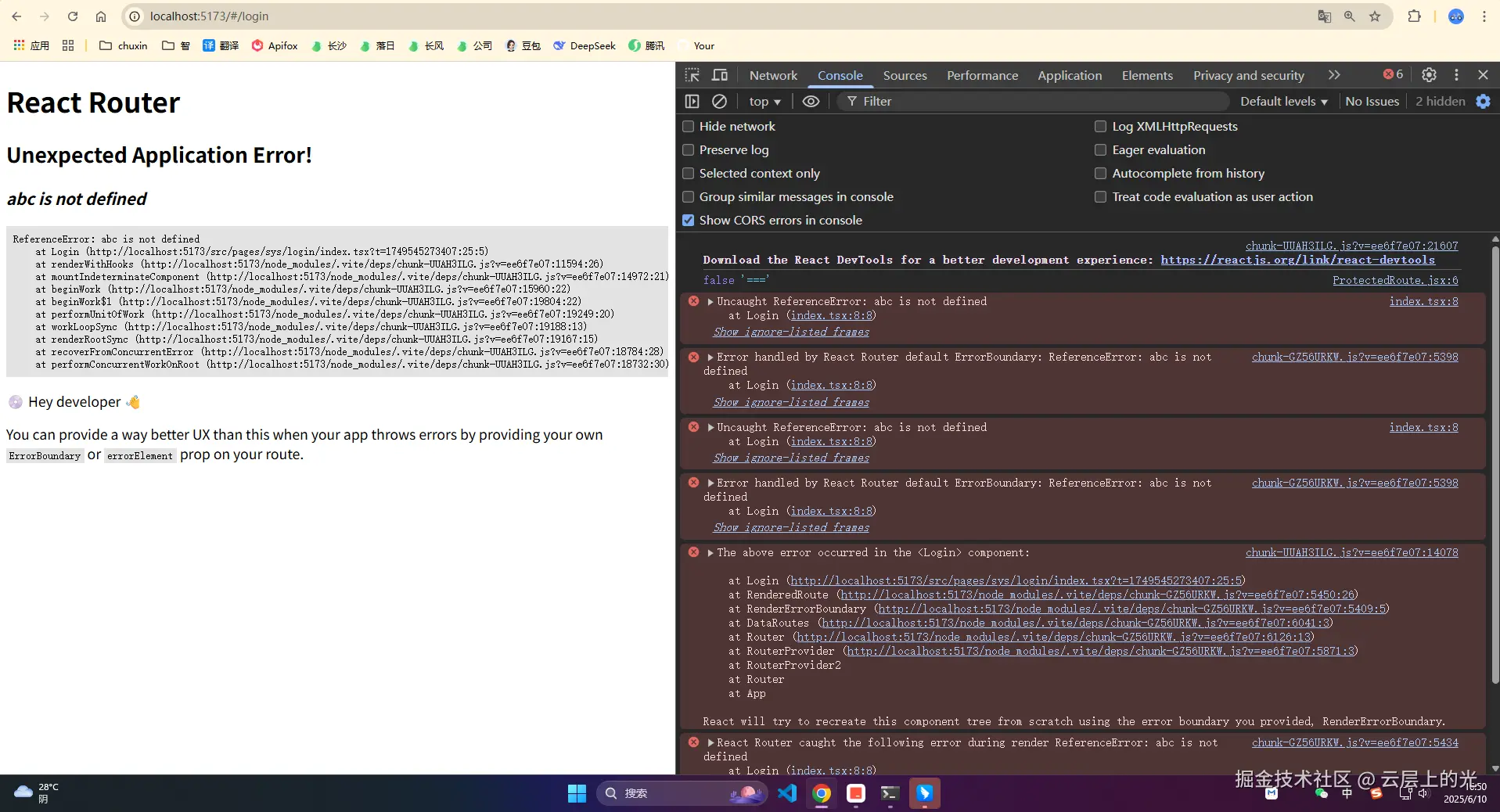This screenshot has height=812, width=1500.
Task: Open the DevTools customize kebab menu
Action: (x=1456, y=75)
